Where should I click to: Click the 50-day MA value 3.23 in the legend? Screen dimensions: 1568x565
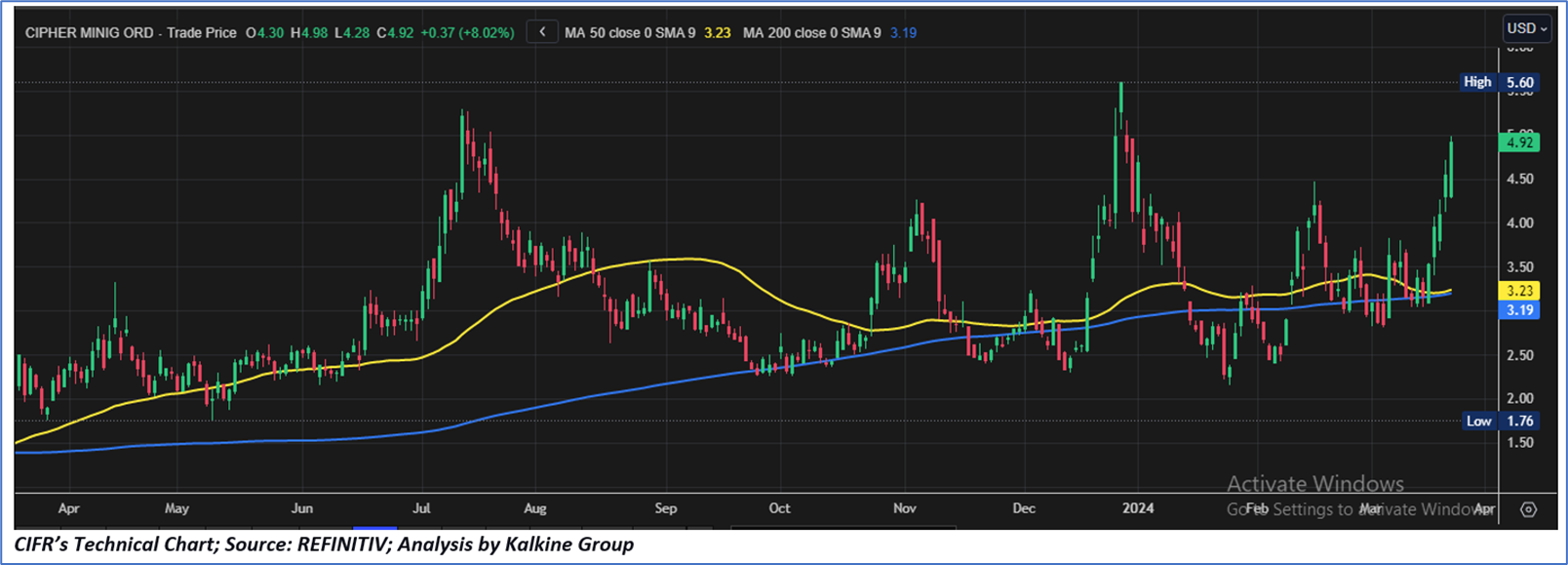click(718, 32)
